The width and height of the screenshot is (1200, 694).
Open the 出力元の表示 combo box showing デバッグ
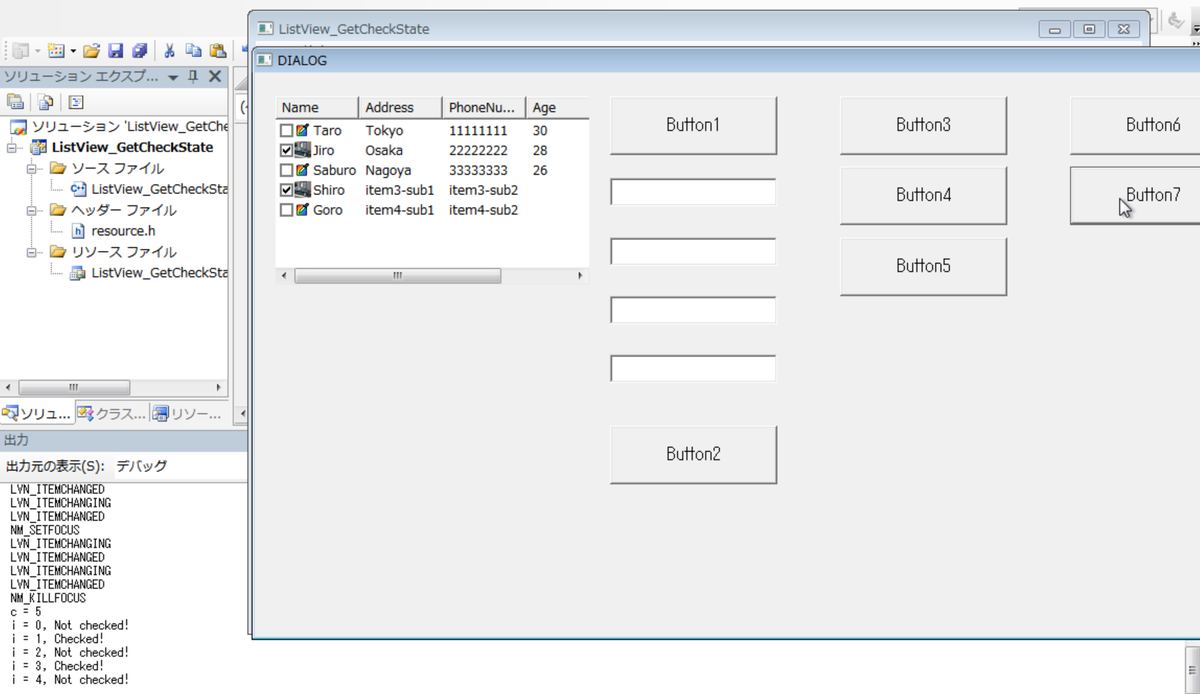pos(179,466)
